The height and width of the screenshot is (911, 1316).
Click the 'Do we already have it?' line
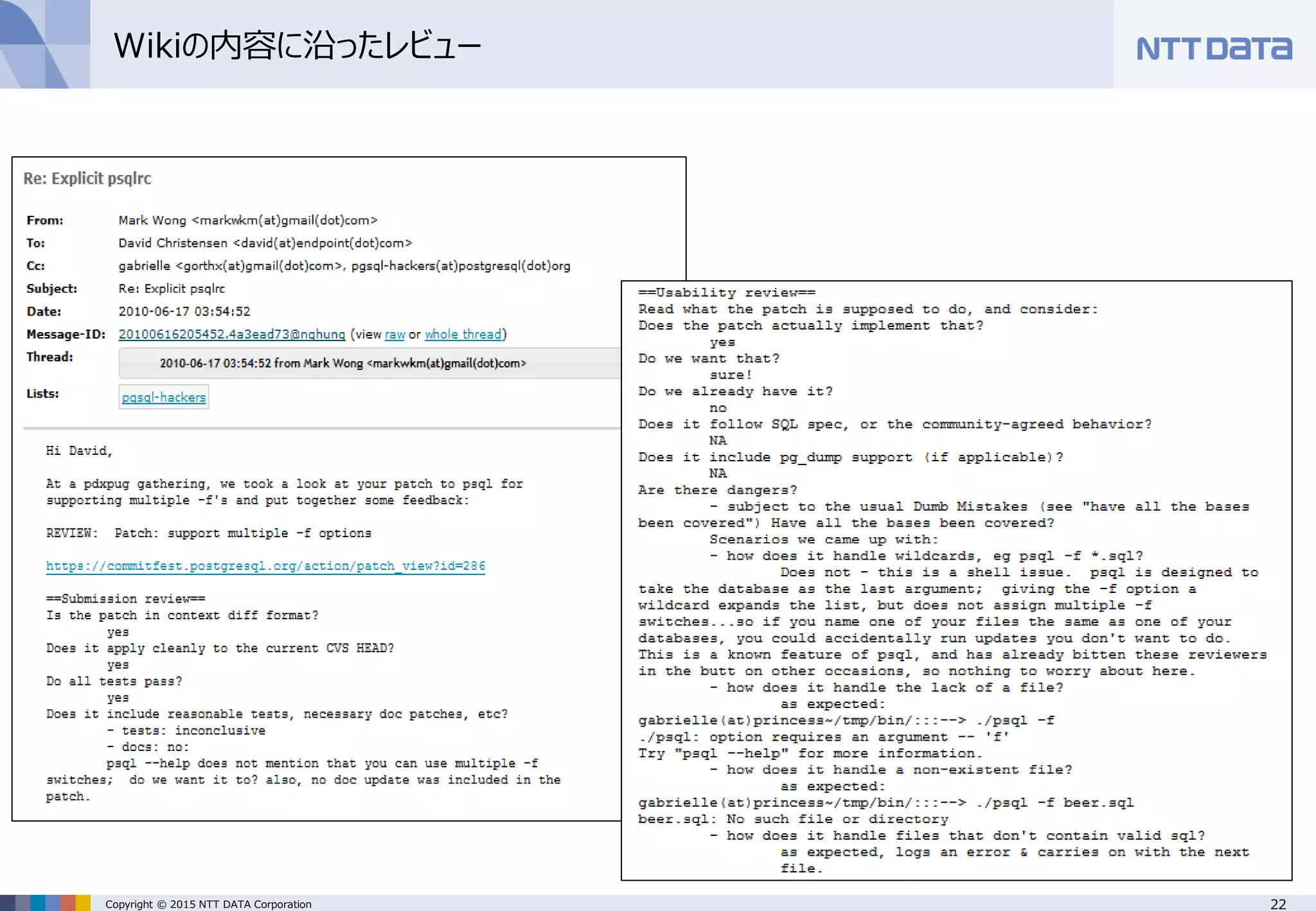click(x=736, y=391)
